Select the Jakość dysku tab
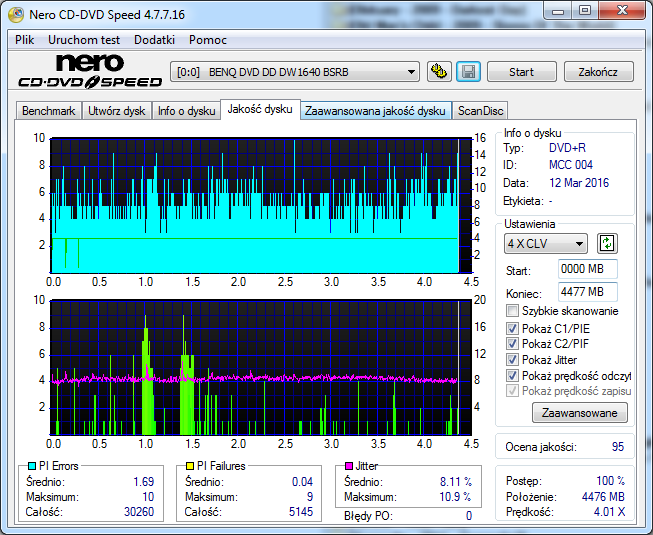 click(x=260, y=109)
